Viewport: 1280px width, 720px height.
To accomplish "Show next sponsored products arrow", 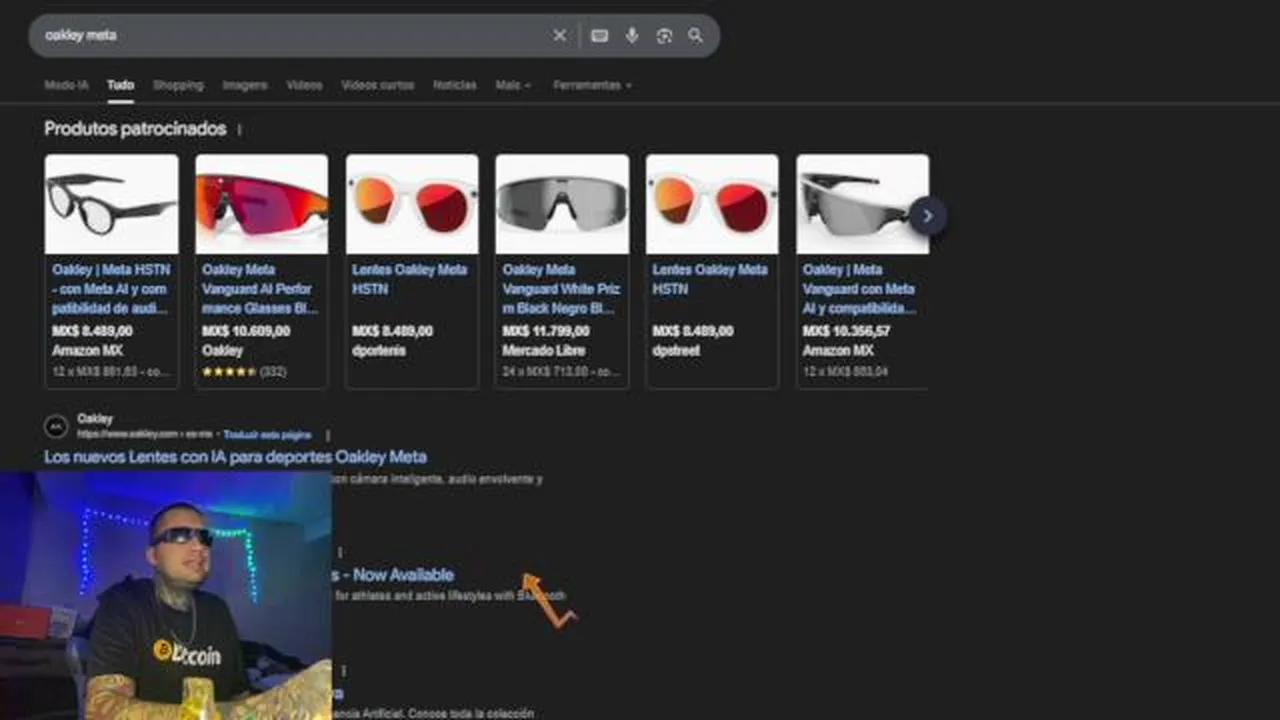I will point(928,215).
